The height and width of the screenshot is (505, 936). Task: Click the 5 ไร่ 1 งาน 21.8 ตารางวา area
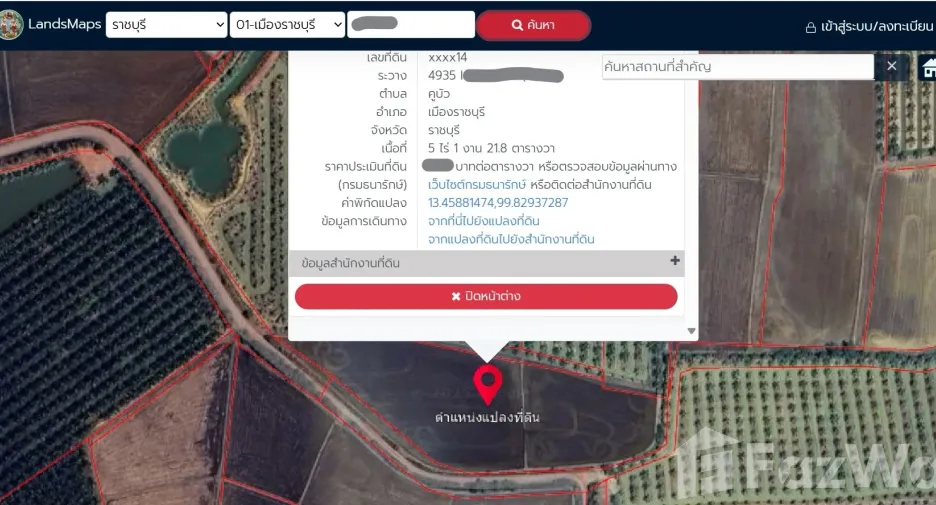(491, 148)
